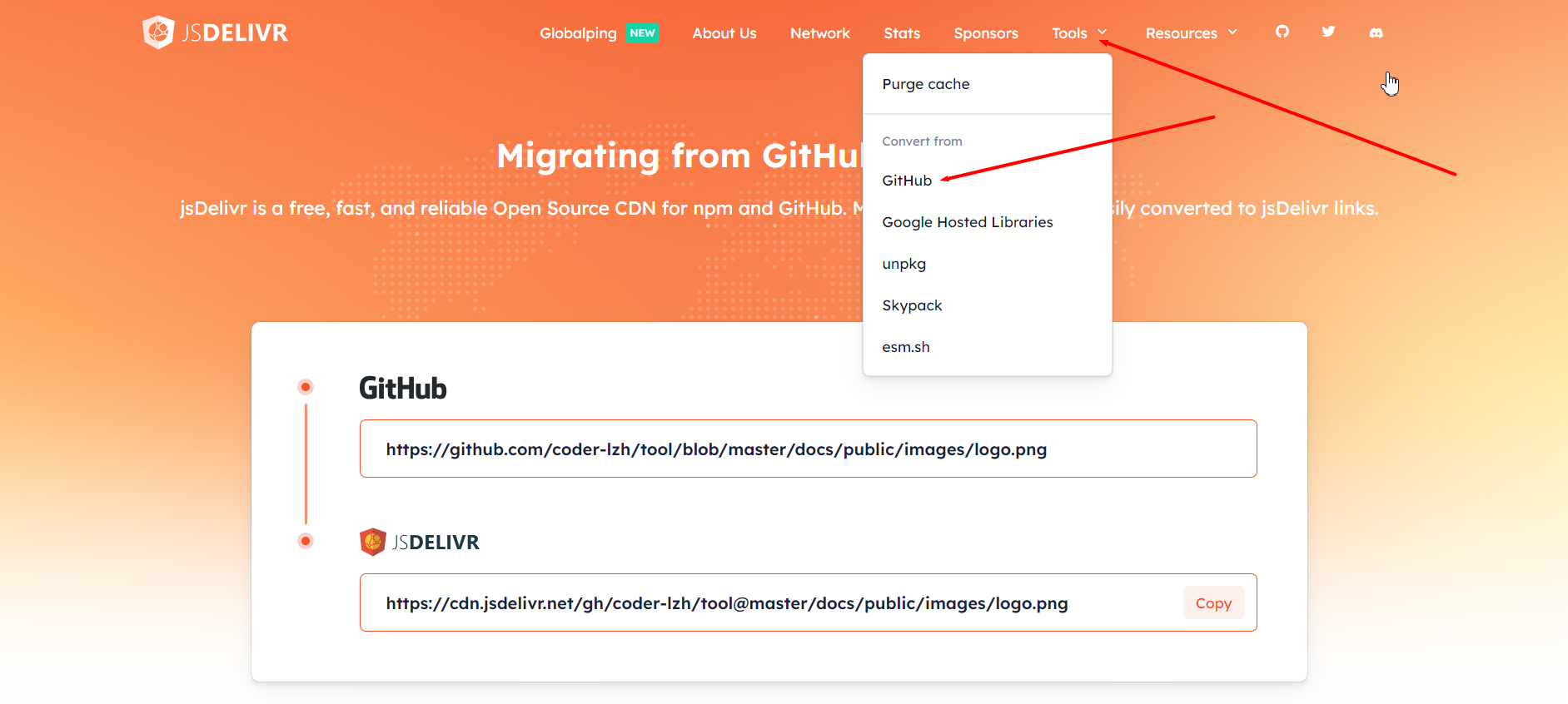Viewport: 1568px width, 704px height.
Task: Click the jsDelivr logo in the header
Action: [x=215, y=32]
